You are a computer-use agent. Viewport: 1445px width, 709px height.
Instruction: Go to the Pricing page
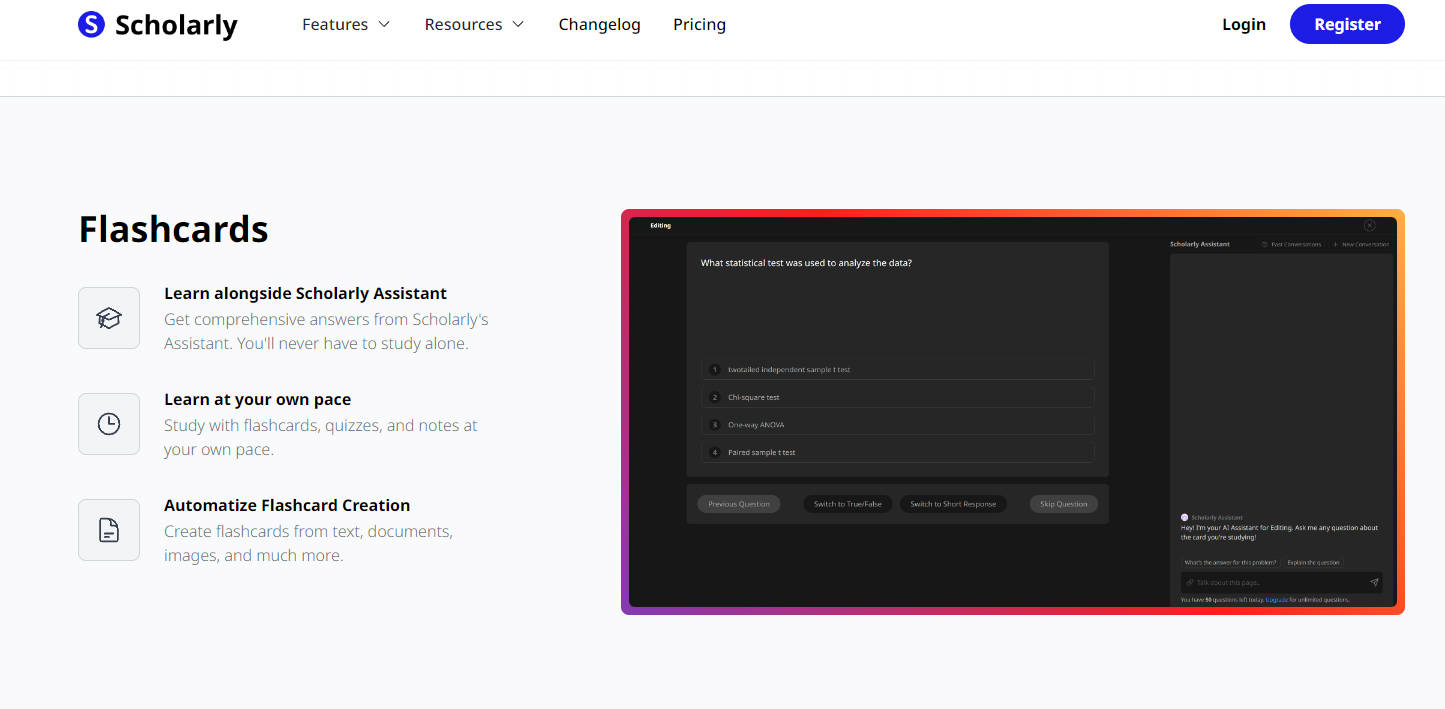[x=699, y=25]
